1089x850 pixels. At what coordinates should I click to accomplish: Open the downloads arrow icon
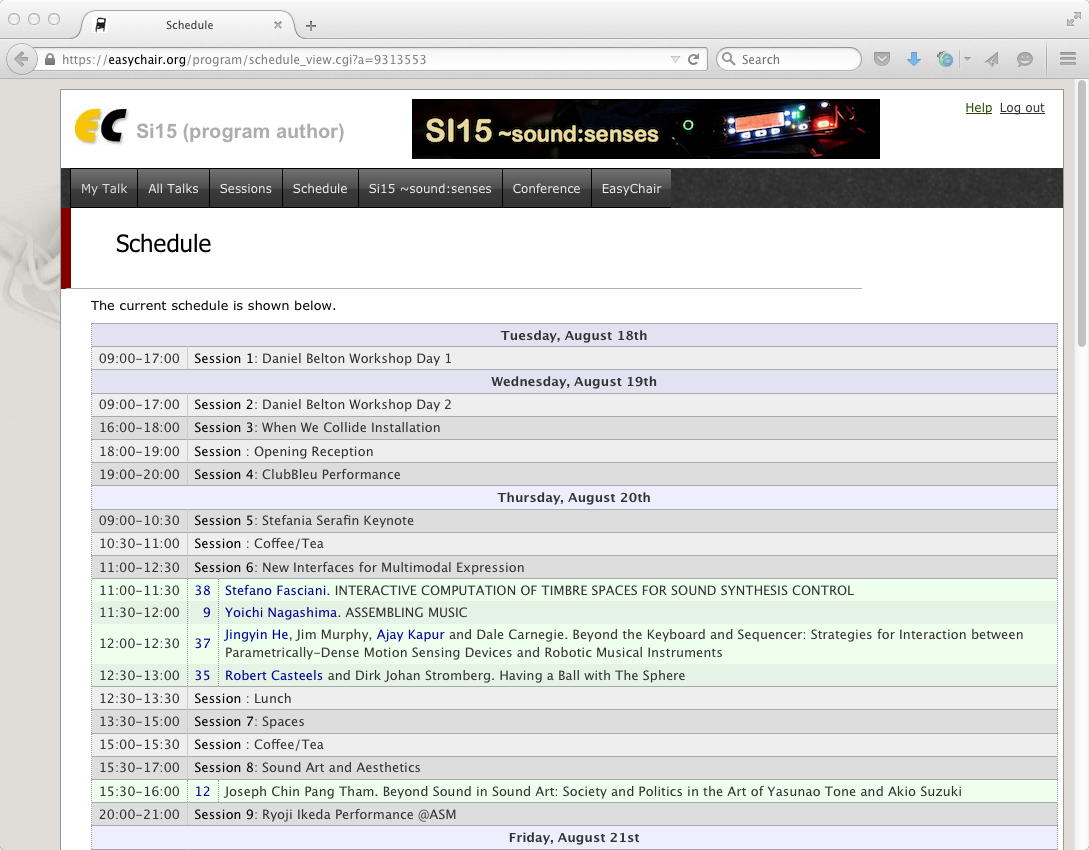click(x=914, y=59)
